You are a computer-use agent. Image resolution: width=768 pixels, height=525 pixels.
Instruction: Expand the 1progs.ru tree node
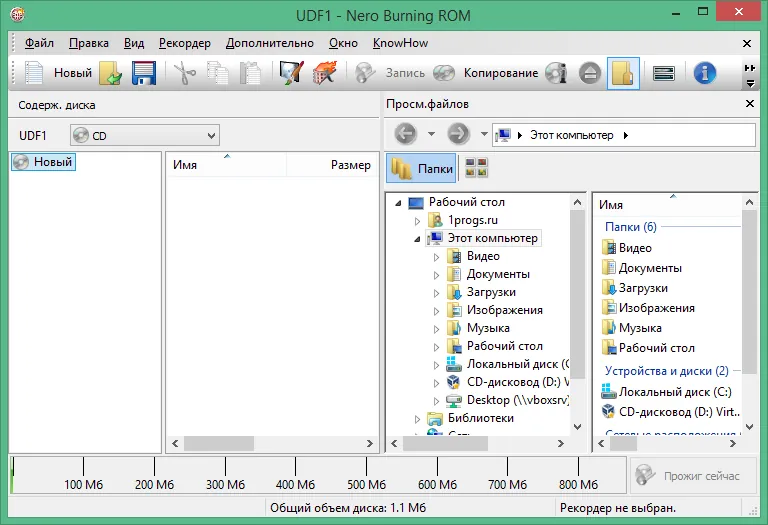coord(417,221)
